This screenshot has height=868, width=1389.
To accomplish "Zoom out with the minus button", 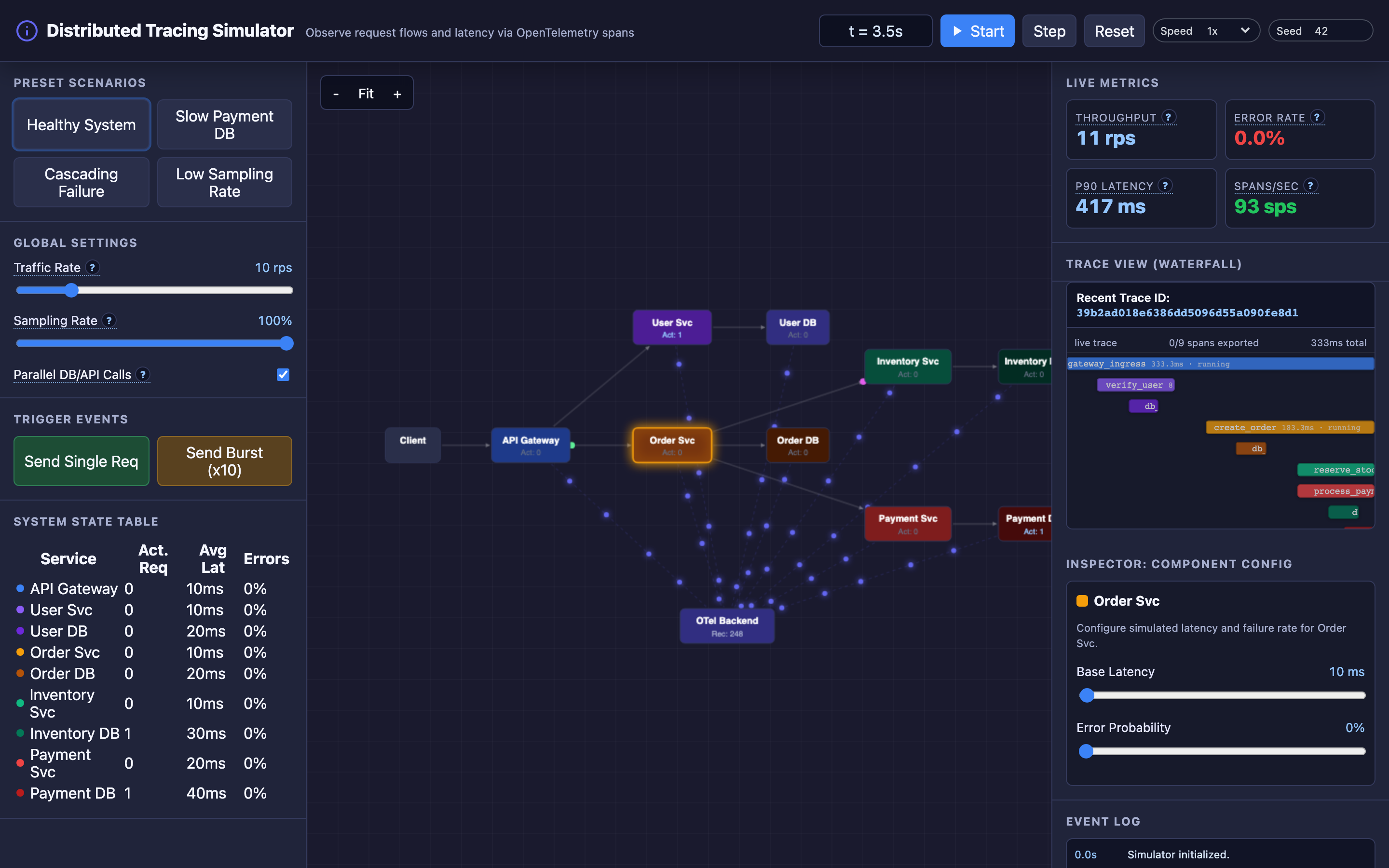I will coord(336,94).
